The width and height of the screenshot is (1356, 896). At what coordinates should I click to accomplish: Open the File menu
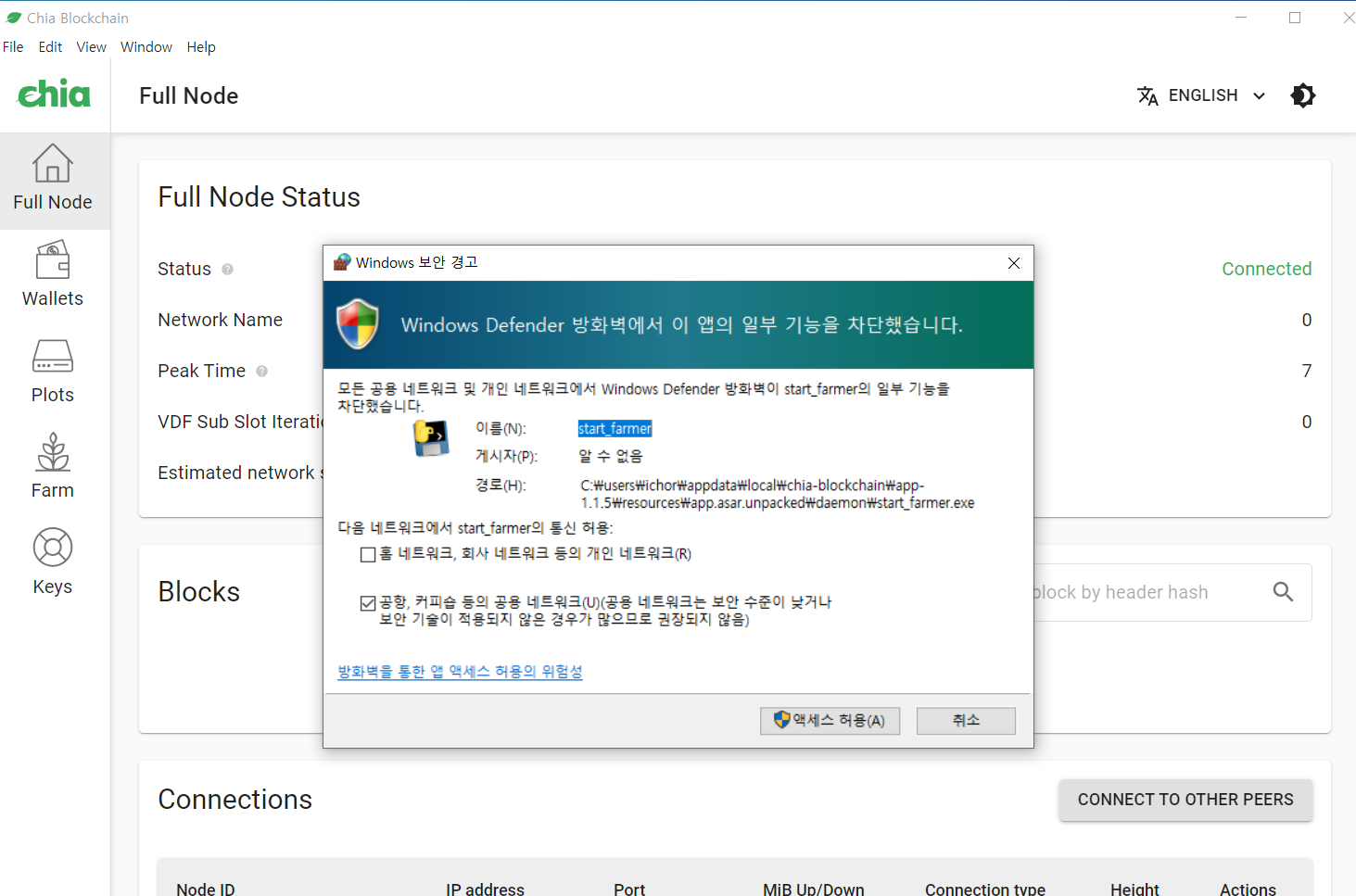13,46
